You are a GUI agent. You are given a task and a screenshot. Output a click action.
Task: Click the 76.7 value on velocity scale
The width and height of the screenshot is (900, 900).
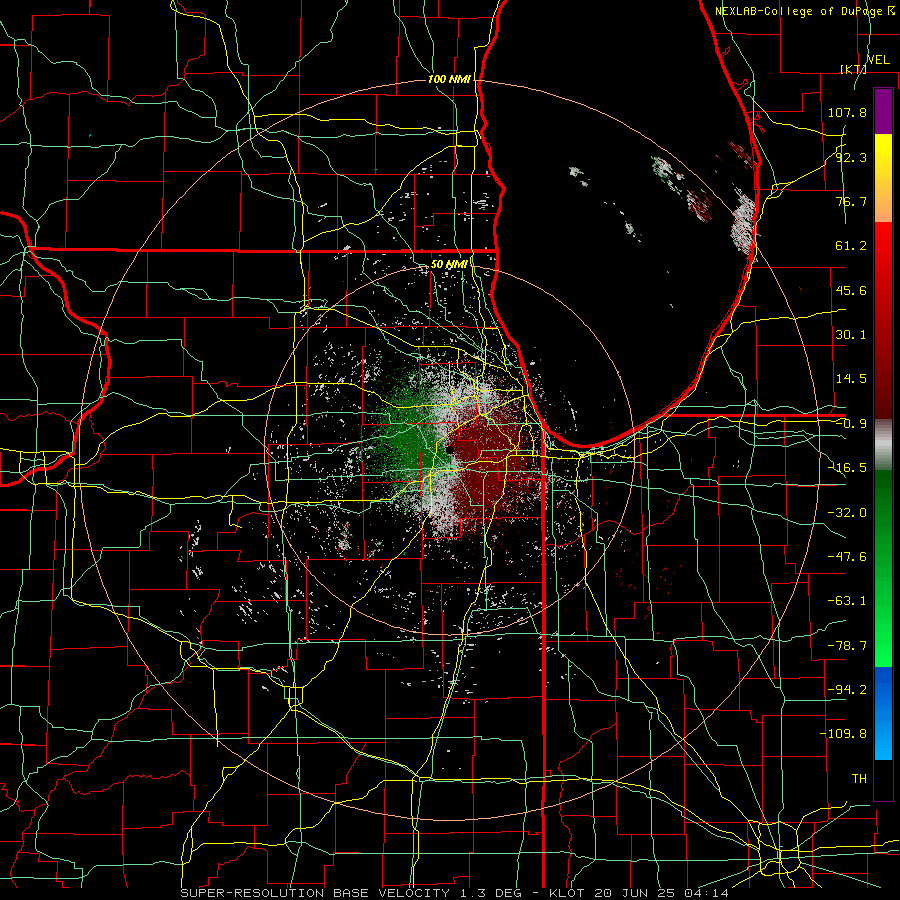[851, 201]
